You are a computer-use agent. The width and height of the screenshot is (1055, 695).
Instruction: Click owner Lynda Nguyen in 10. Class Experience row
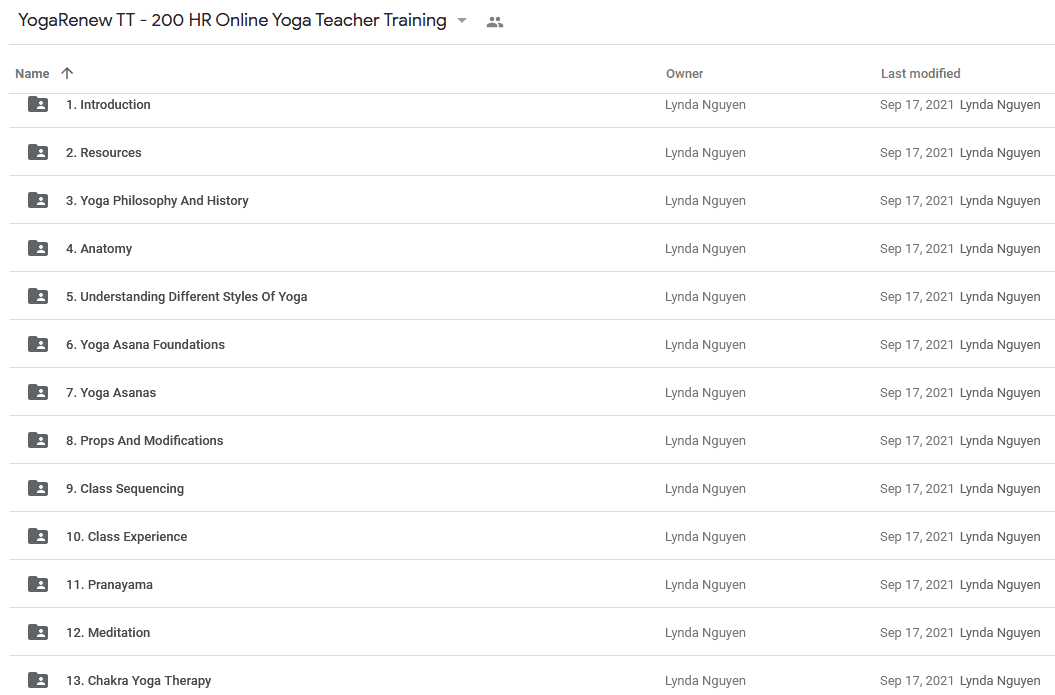[x=705, y=536]
